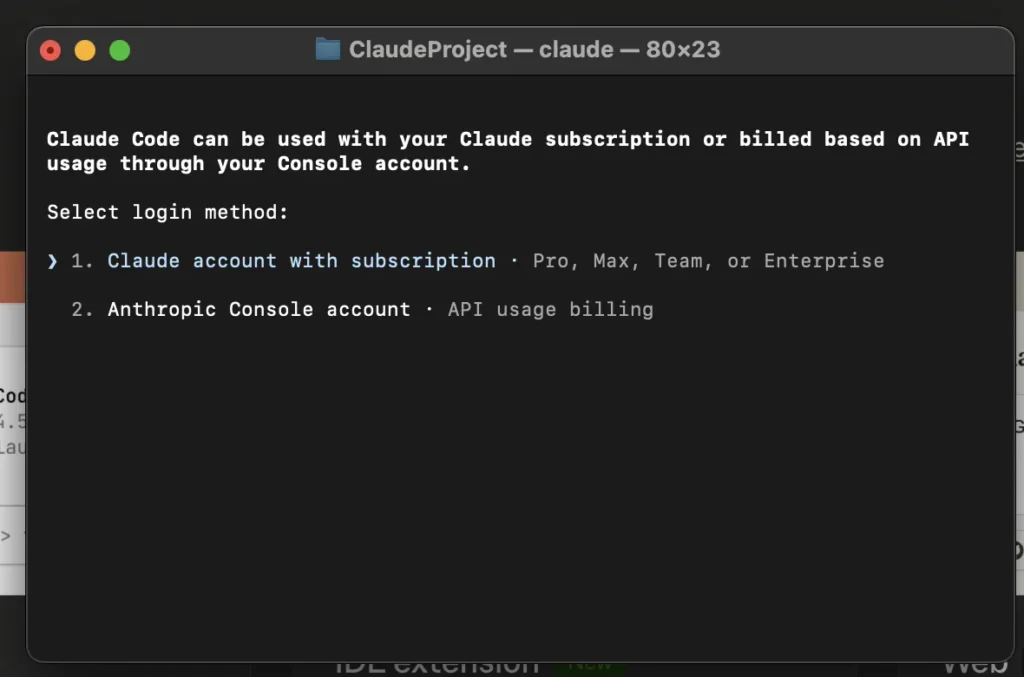Expand the chevron in the background window's left edge
Viewport: 1024px width, 677px height.
pyautogui.click(x=7, y=536)
